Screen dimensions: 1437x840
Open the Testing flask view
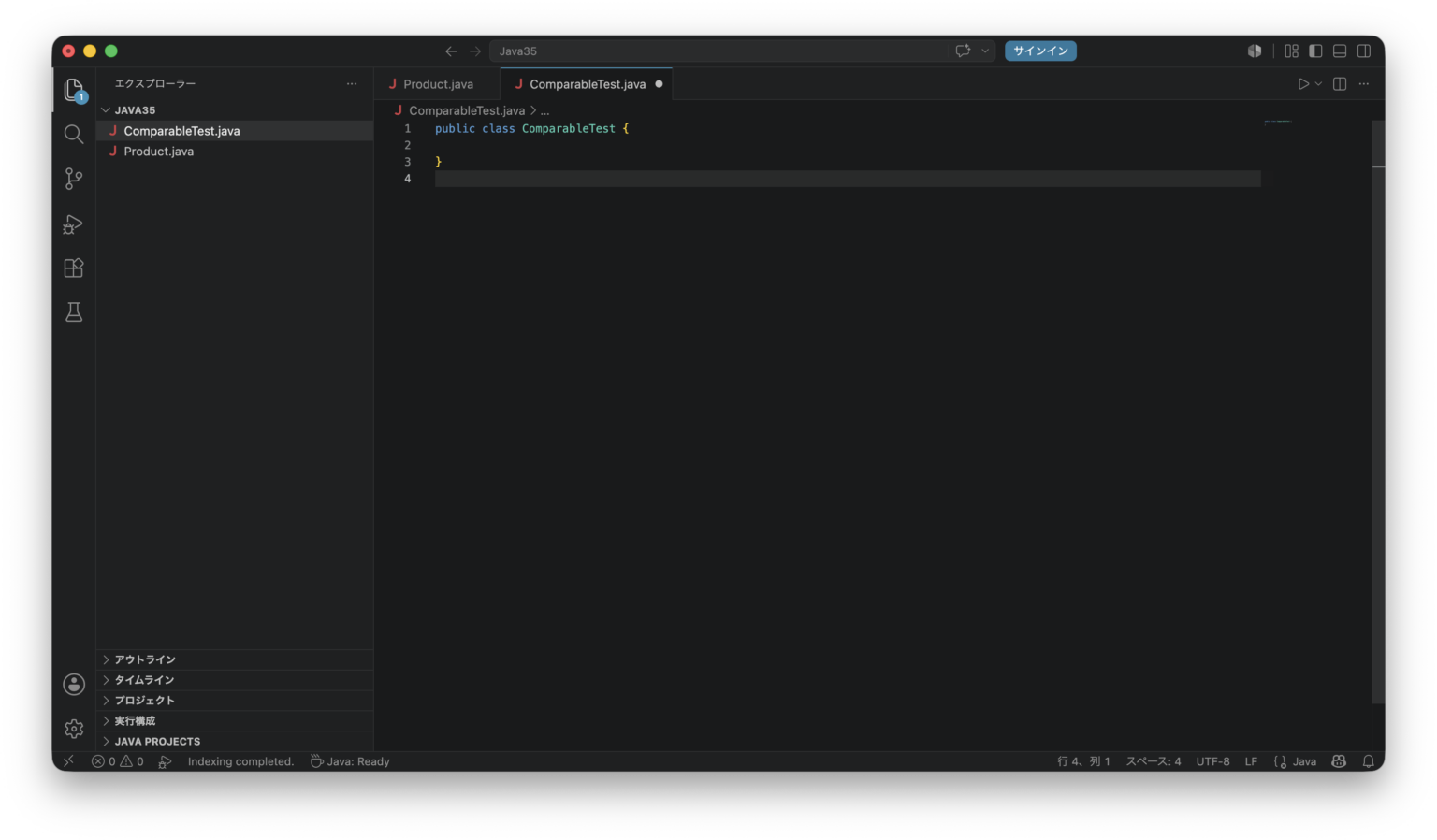coord(74,312)
